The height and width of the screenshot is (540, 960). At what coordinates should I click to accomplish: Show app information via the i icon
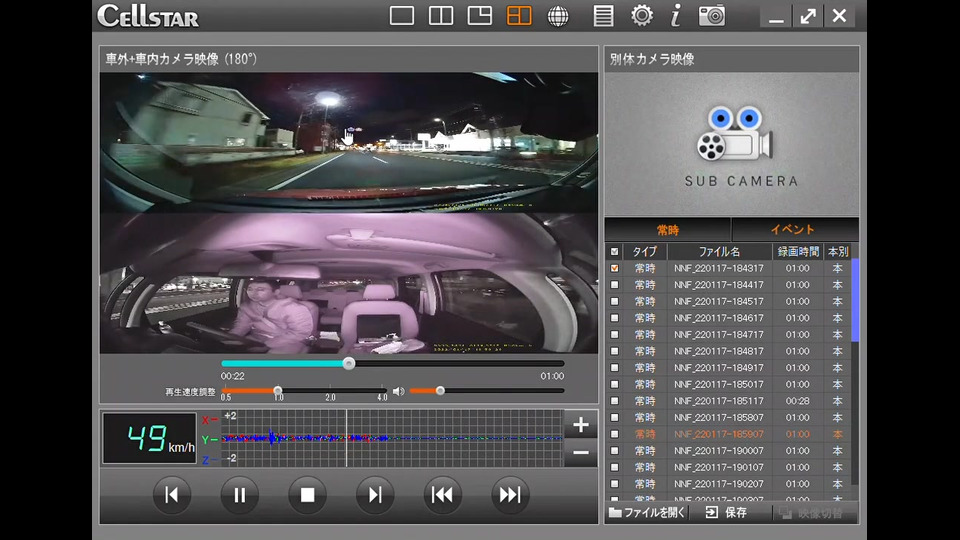click(x=676, y=16)
